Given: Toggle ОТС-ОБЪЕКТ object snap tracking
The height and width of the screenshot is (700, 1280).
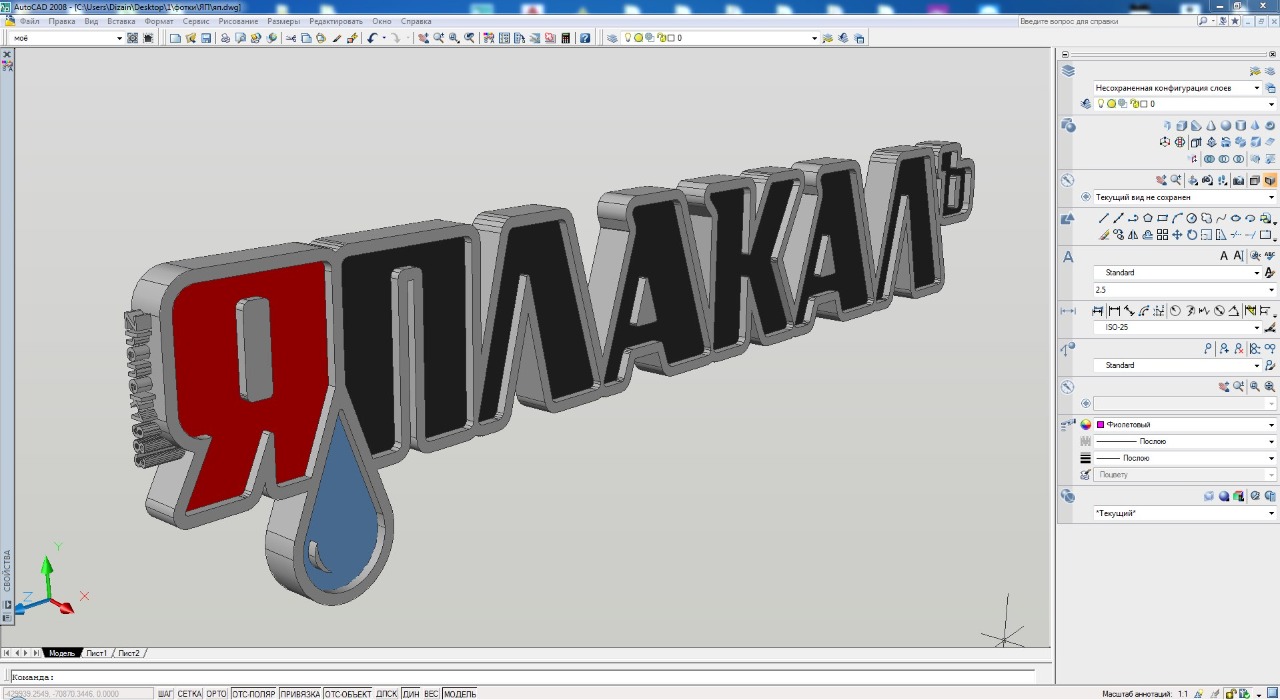Looking at the screenshot, I should click(348, 693).
